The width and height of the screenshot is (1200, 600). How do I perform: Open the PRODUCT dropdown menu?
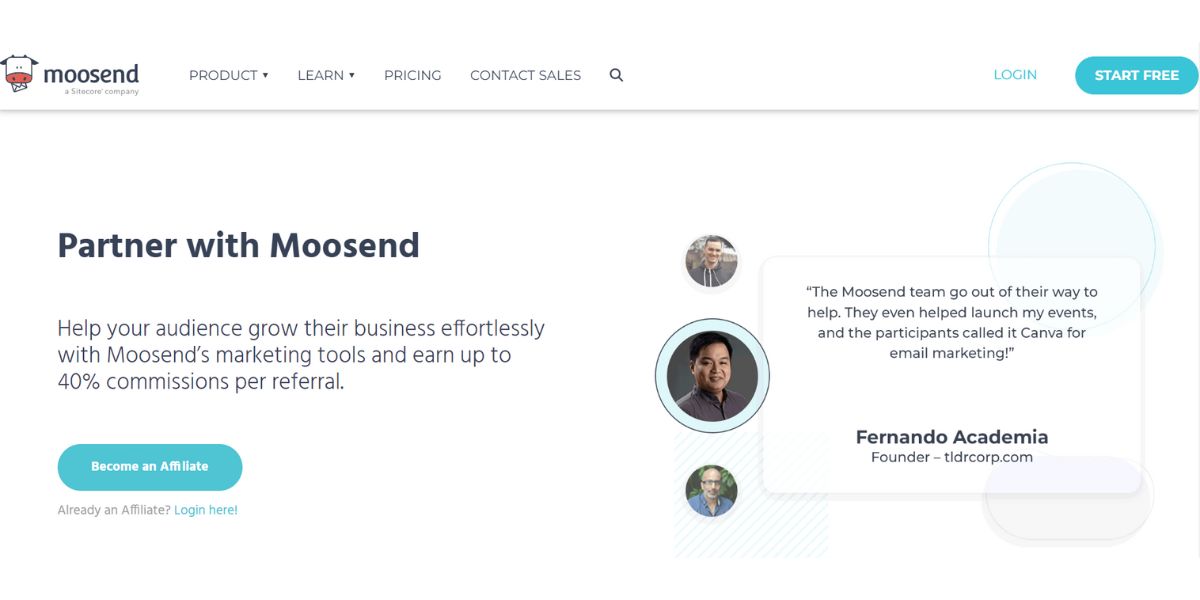coord(224,75)
